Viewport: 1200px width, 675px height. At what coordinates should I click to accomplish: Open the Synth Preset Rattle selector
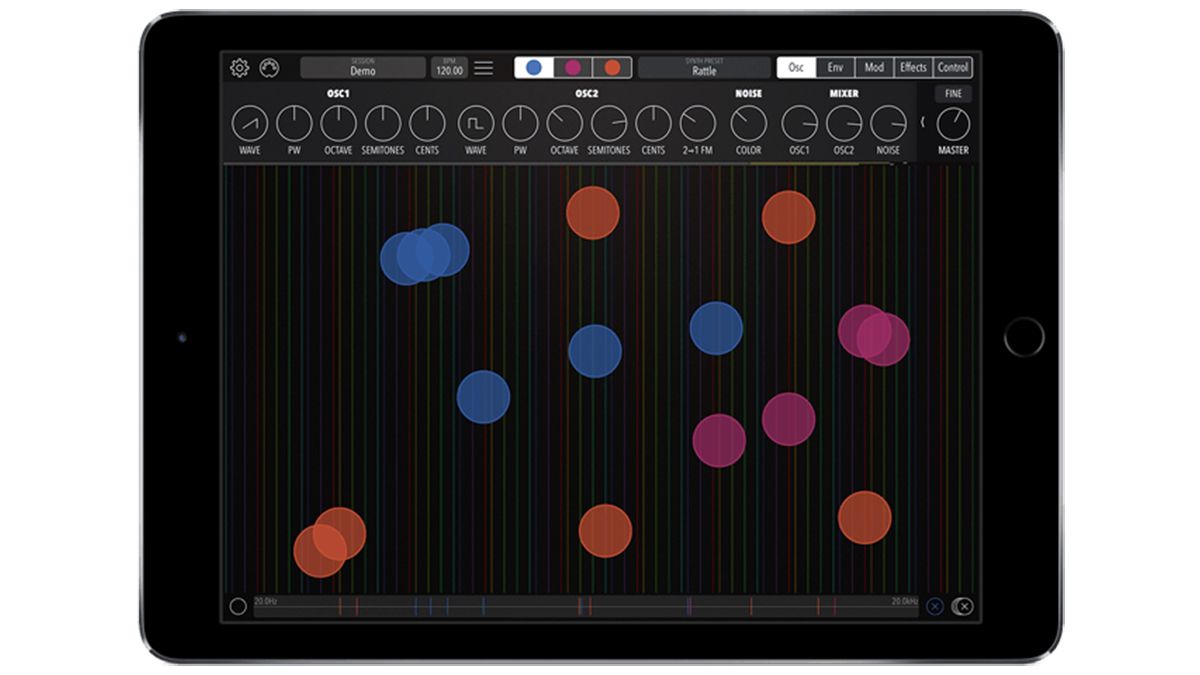703,66
